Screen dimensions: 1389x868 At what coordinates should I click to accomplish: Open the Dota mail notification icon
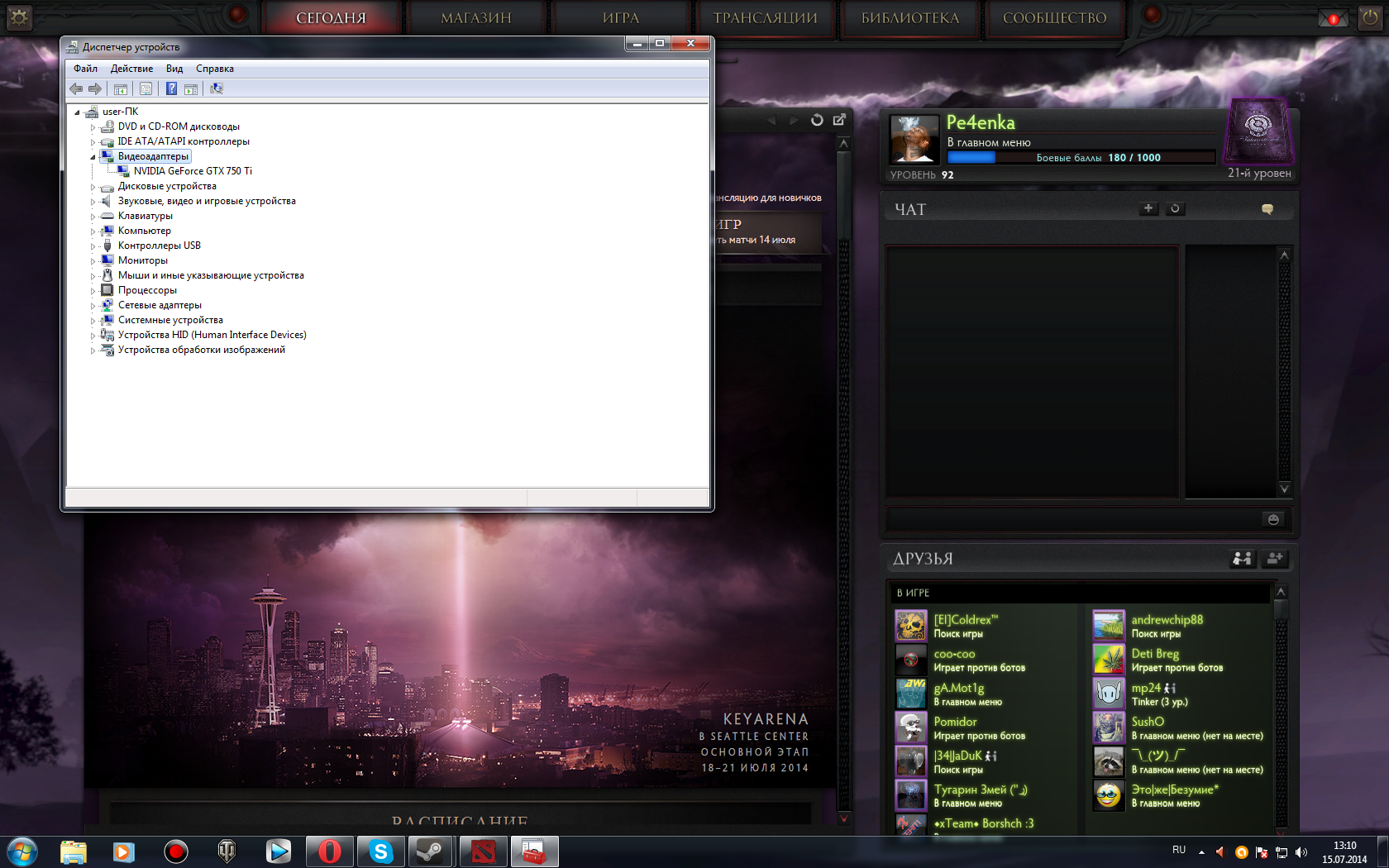coord(1333,18)
